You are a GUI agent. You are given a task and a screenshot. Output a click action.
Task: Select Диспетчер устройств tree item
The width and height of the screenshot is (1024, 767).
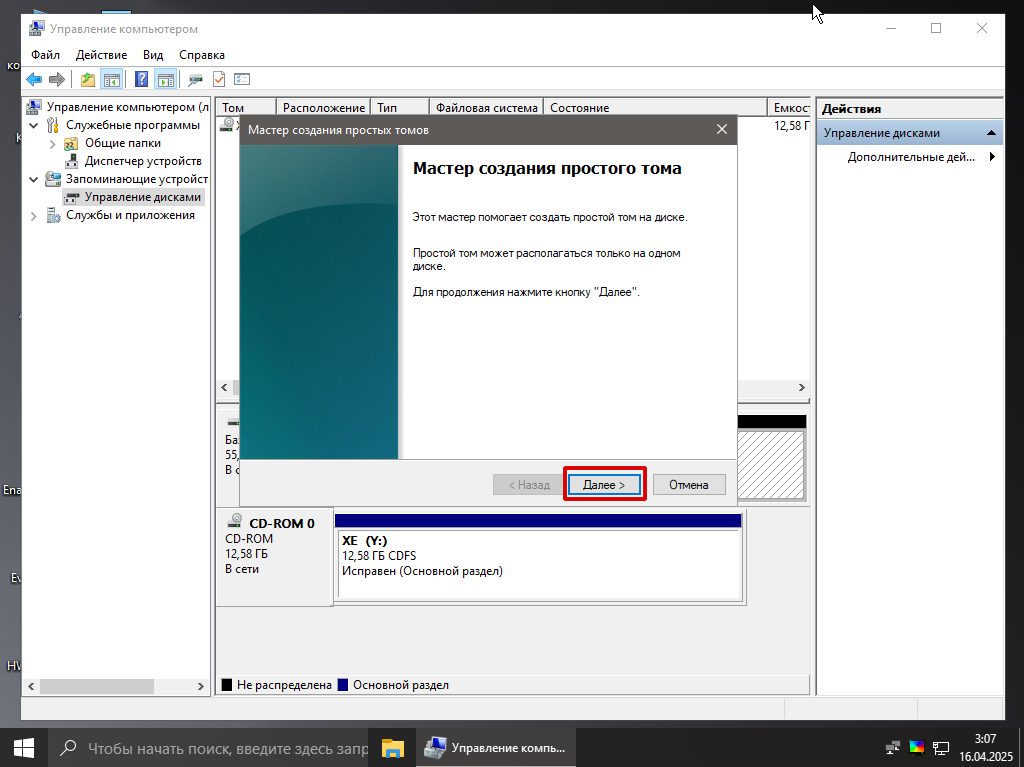142,161
